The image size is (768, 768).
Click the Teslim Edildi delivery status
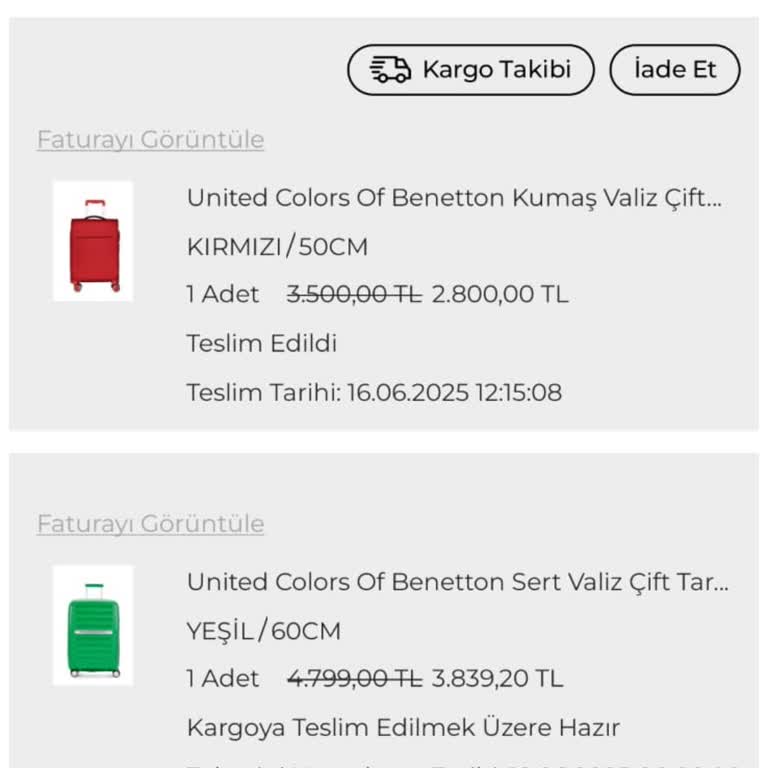[x=262, y=344]
